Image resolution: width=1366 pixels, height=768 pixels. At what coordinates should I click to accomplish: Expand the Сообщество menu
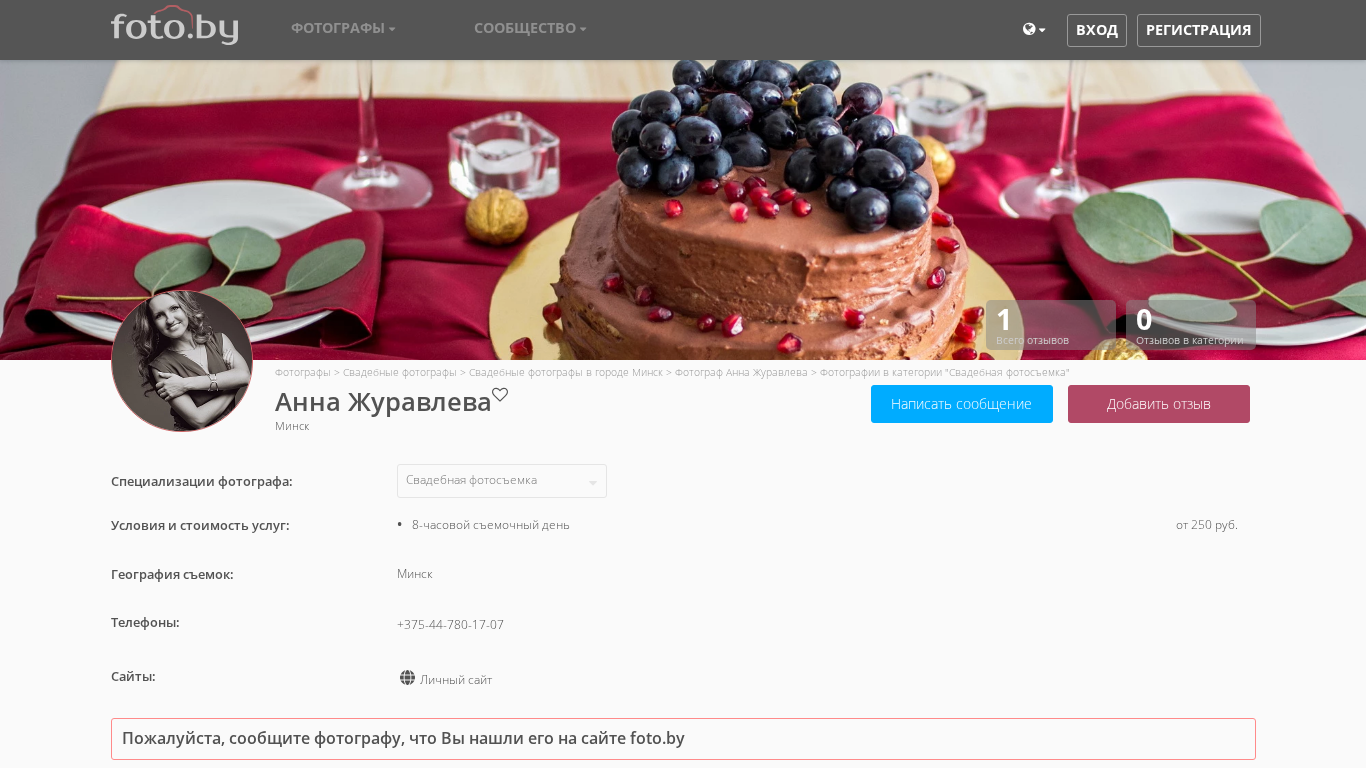530,28
